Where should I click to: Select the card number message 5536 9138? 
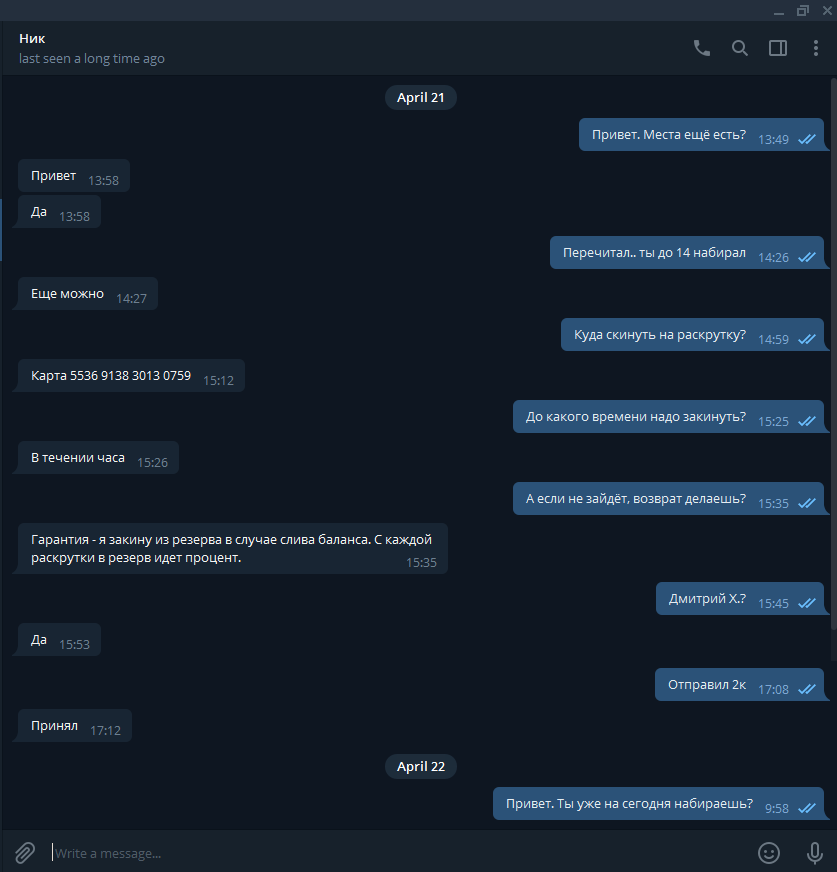(x=131, y=376)
